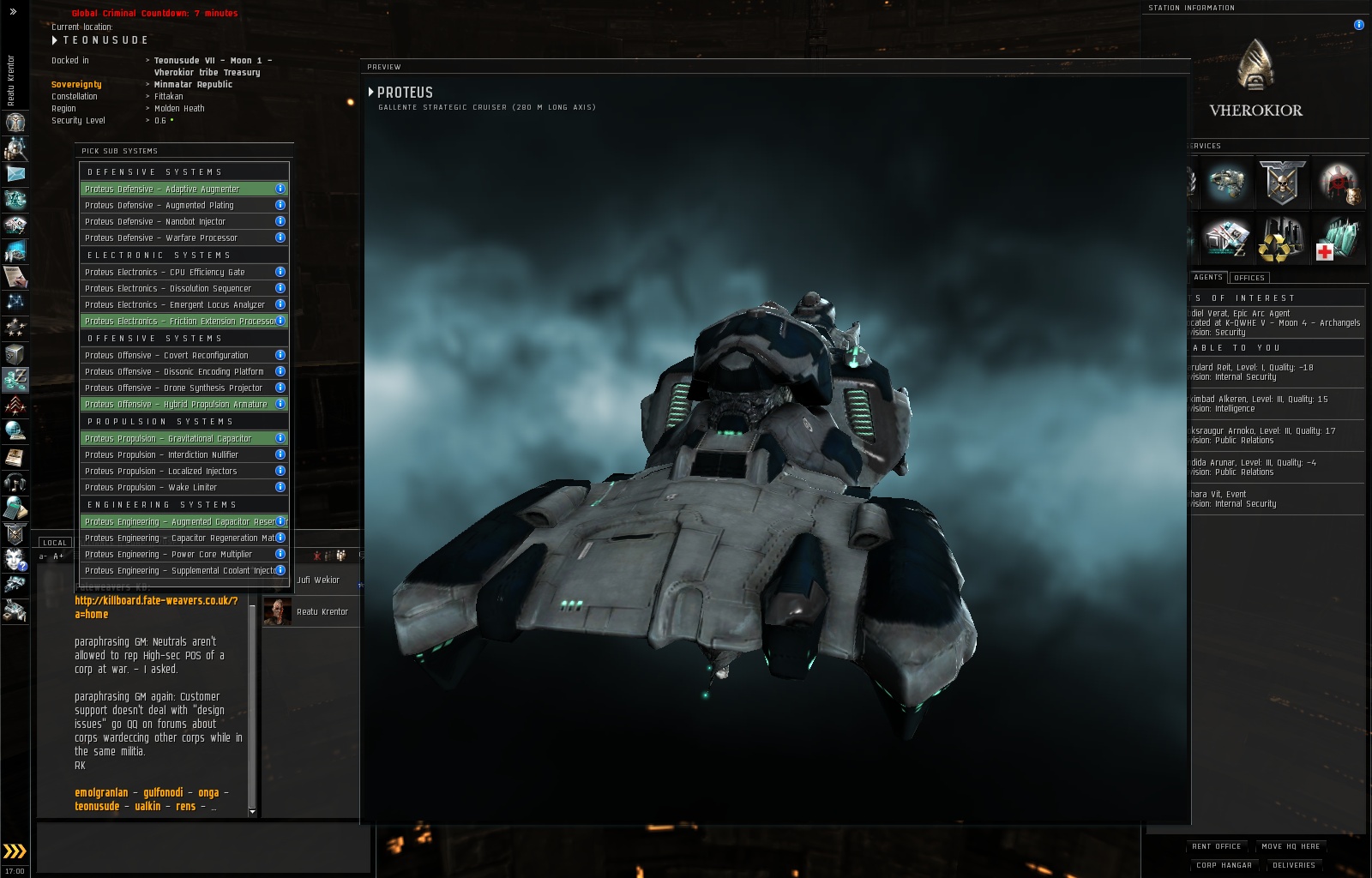Show info for Proteus Propulsion Interdiction Nullifier
Image resolution: width=1372 pixels, height=878 pixels.
point(280,454)
